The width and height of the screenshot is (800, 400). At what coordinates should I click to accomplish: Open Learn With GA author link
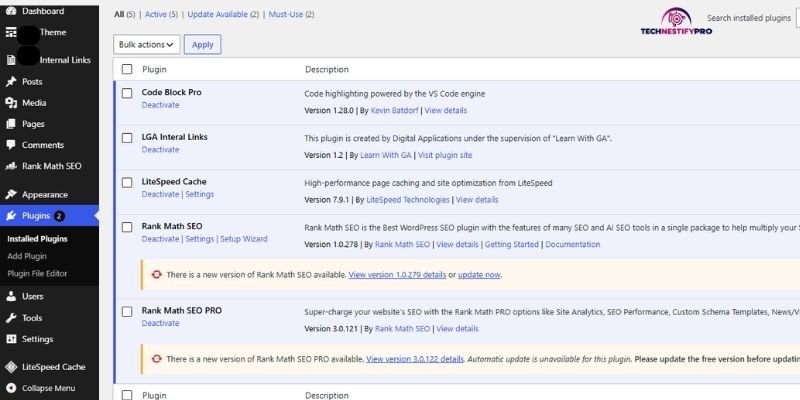(x=386, y=155)
